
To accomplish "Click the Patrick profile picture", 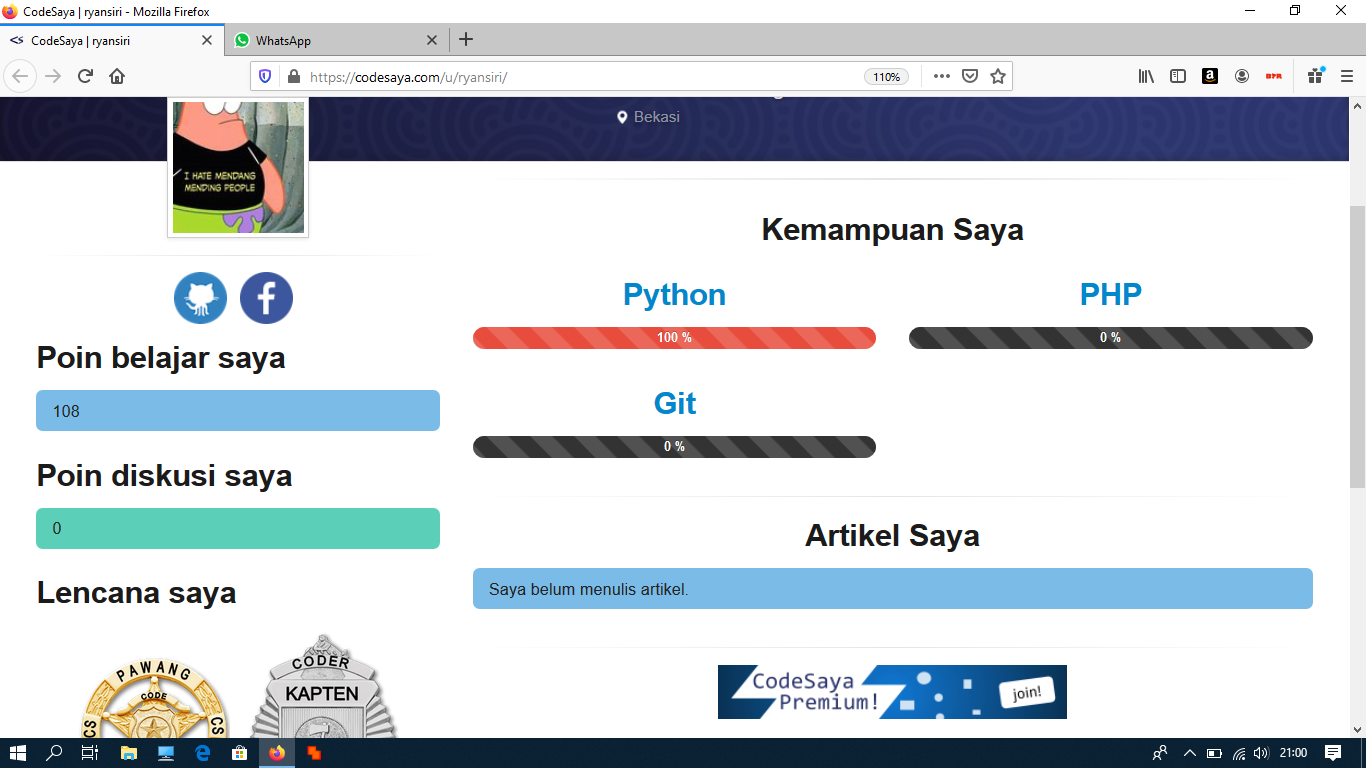I will (x=238, y=167).
